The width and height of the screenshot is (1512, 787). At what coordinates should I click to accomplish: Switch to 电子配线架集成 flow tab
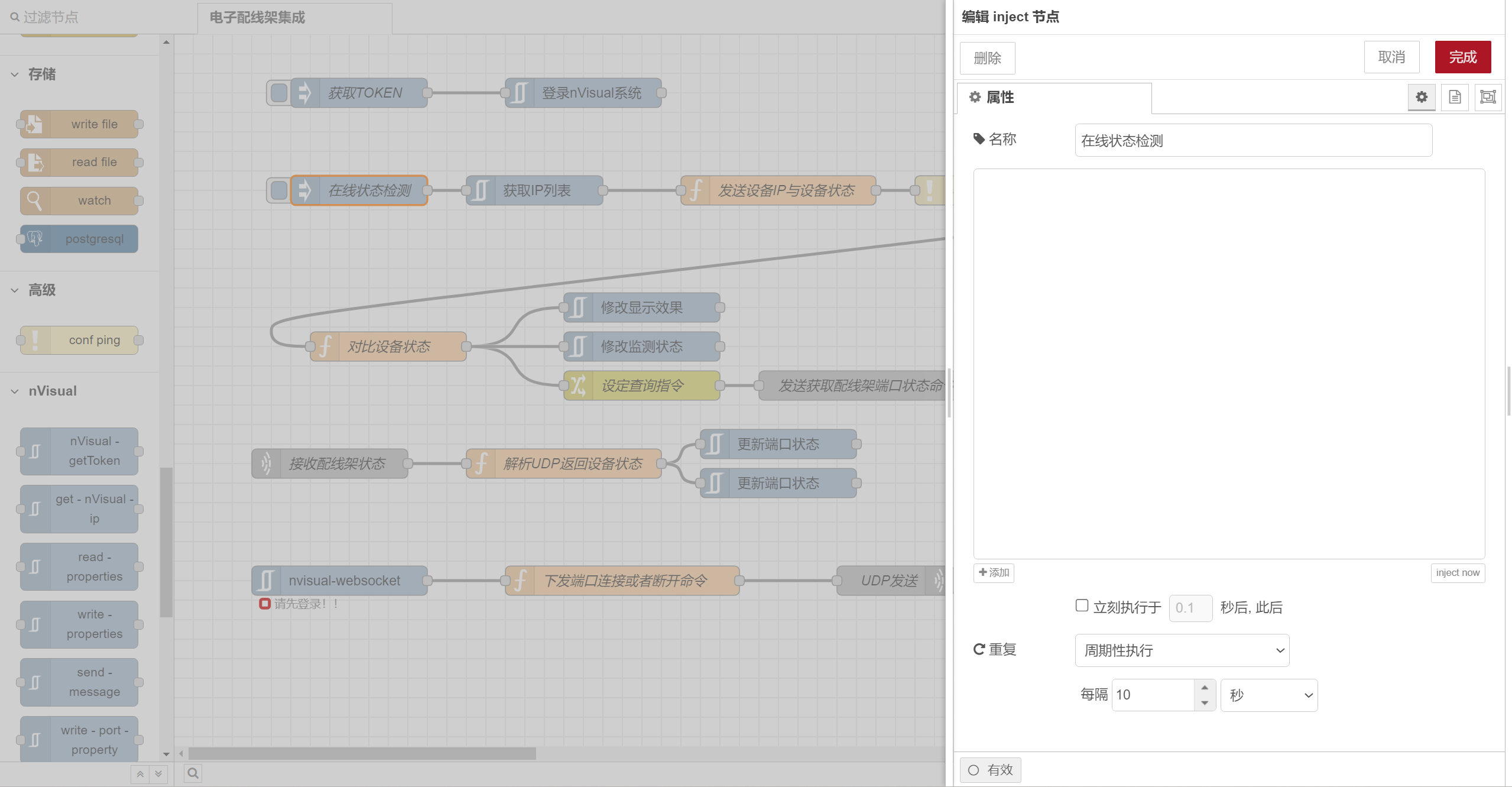[x=257, y=18]
